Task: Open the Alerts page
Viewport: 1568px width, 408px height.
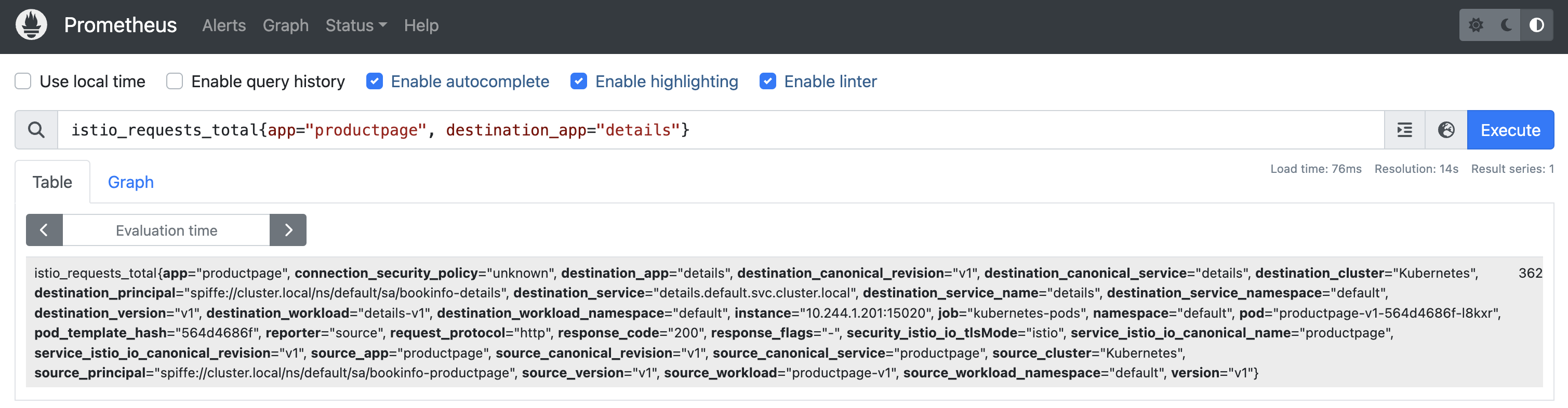Action: (x=224, y=25)
